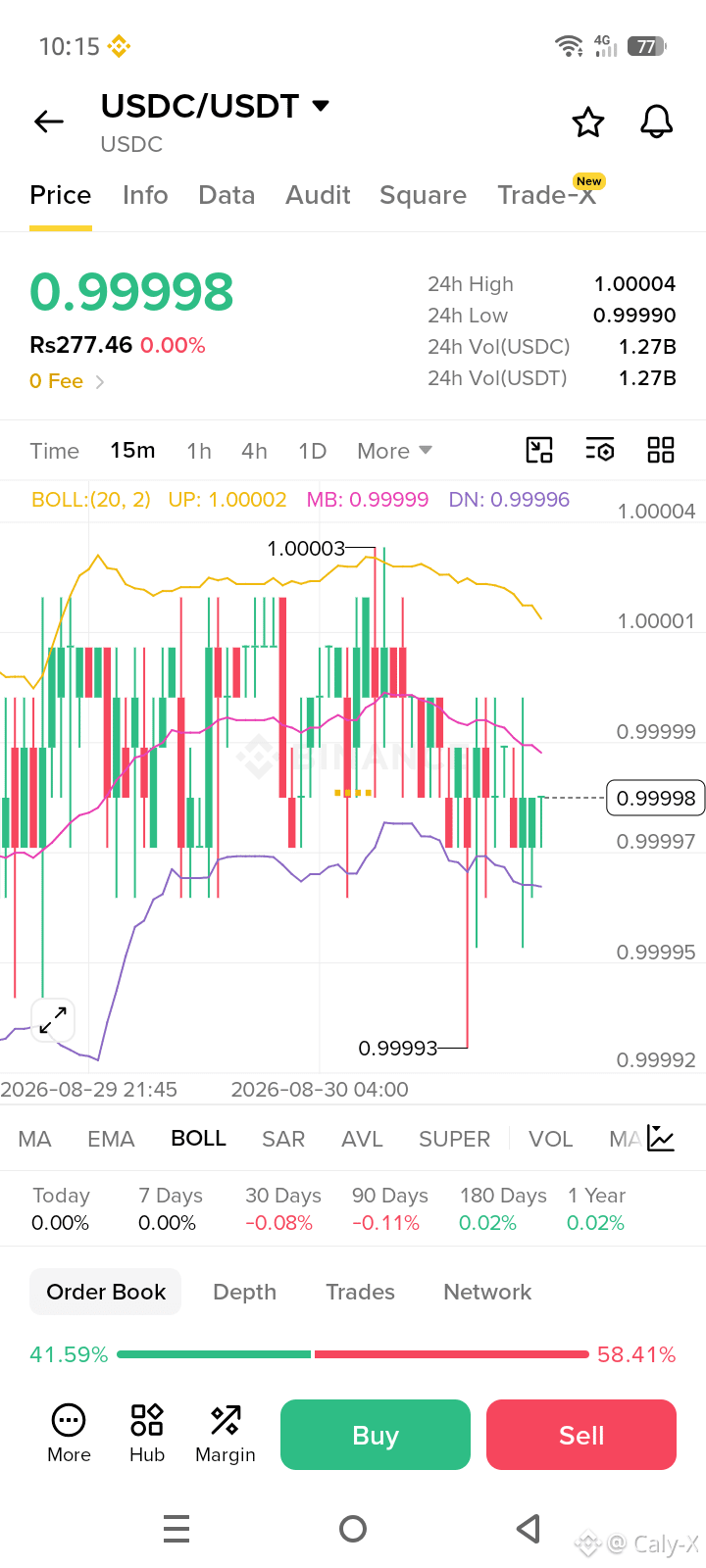Open the indicator settings chart icon
Image resolution: width=706 pixels, height=1568 pixels.
pos(661,1138)
